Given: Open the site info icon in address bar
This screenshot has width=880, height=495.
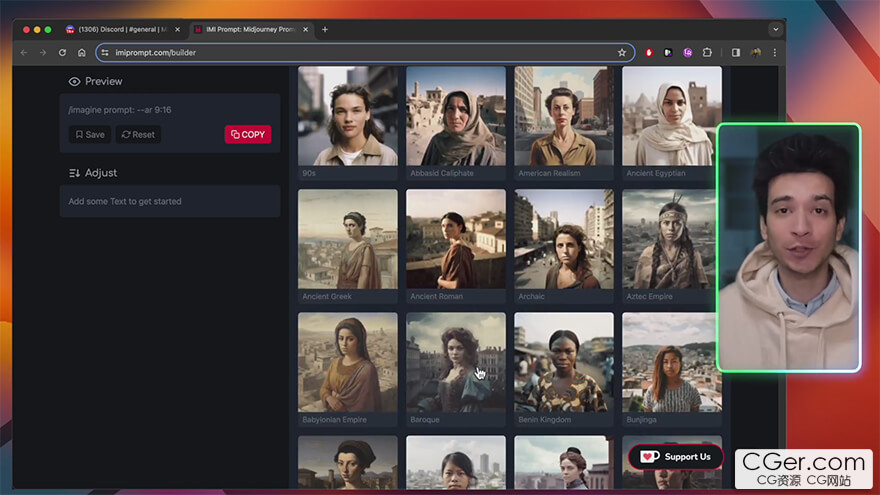Looking at the screenshot, I should click(105, 52).
